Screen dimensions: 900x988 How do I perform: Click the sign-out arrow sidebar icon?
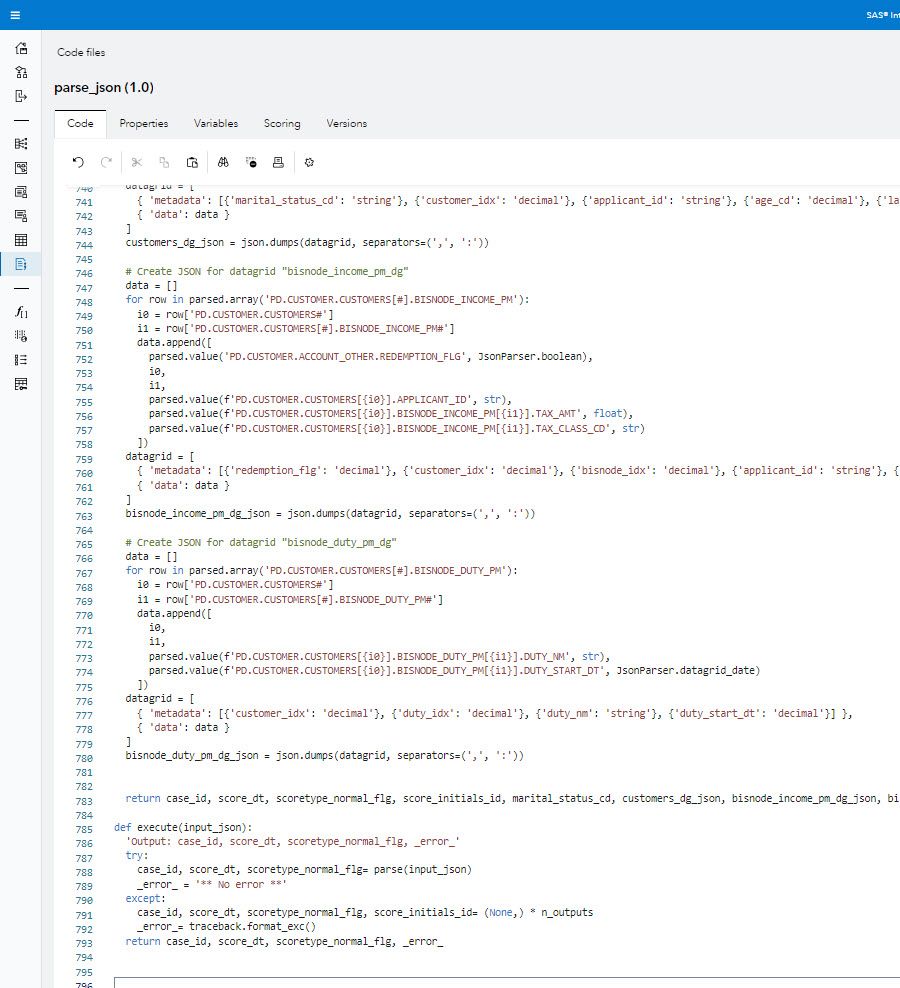[21, 96]
